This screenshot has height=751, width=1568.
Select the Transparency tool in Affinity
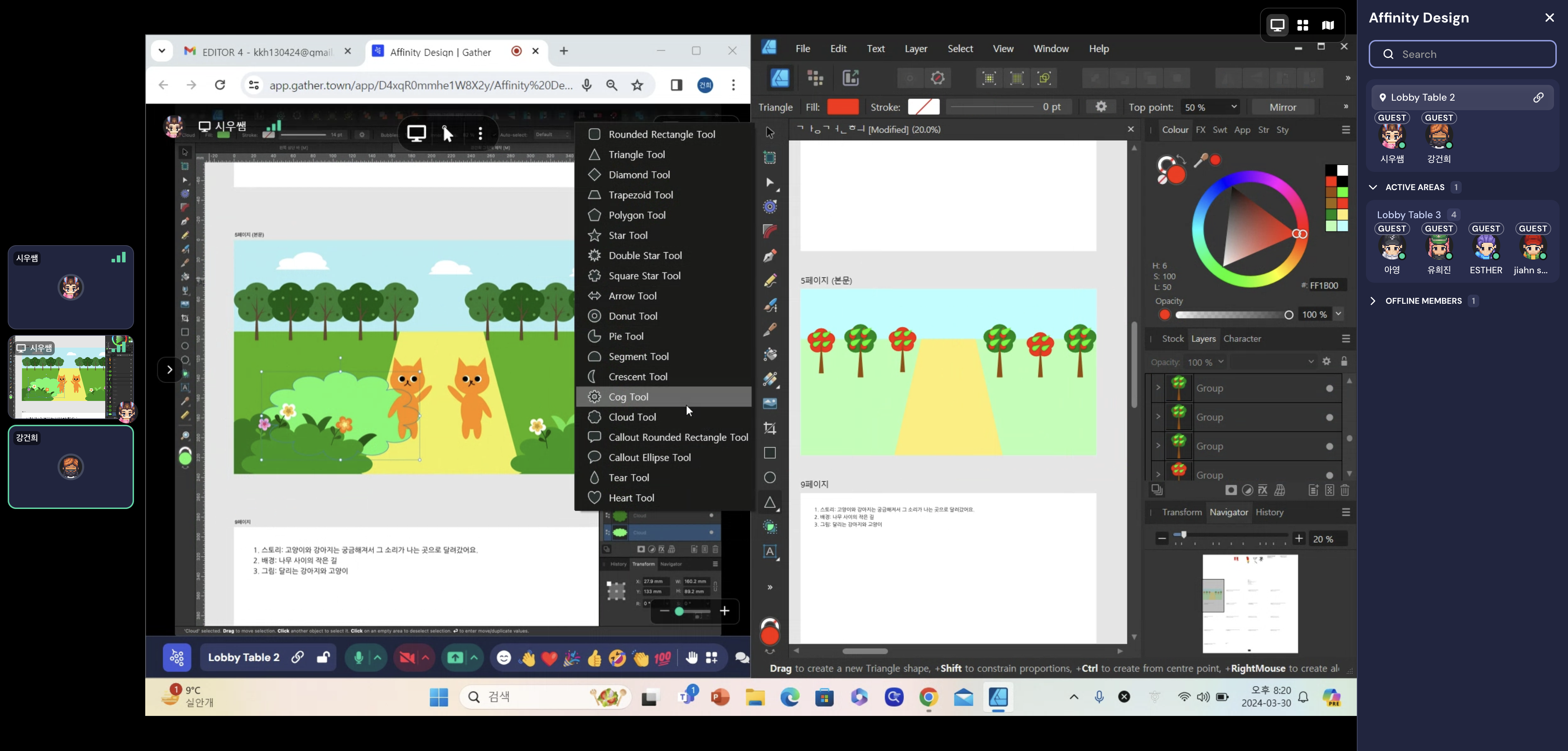[770, 379]
